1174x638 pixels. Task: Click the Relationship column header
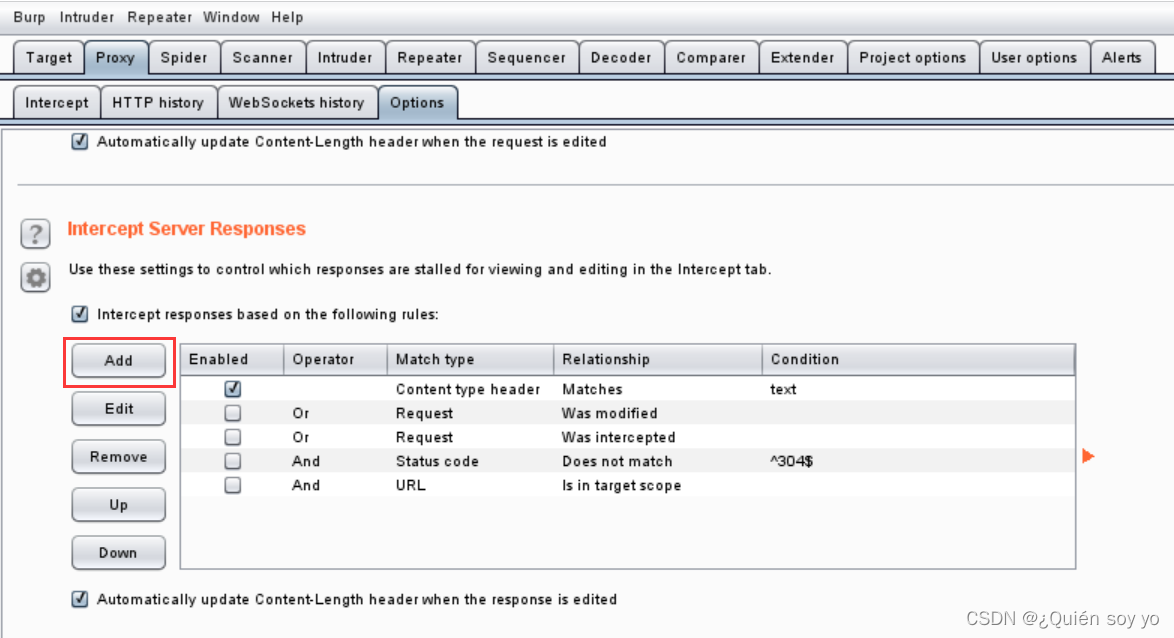coord(658,359)
